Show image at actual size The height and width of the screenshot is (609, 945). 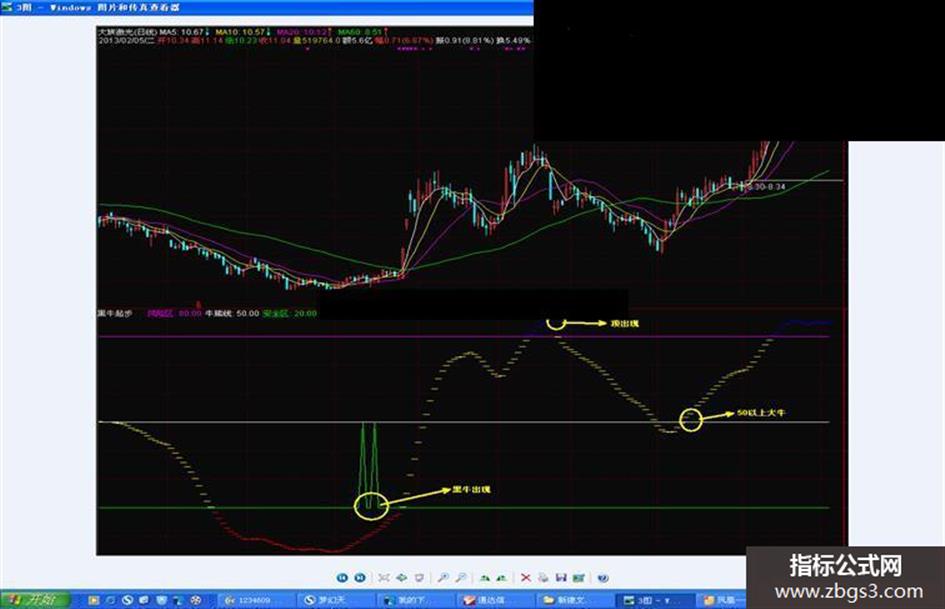pyautogui.click(x=401, y=578)
